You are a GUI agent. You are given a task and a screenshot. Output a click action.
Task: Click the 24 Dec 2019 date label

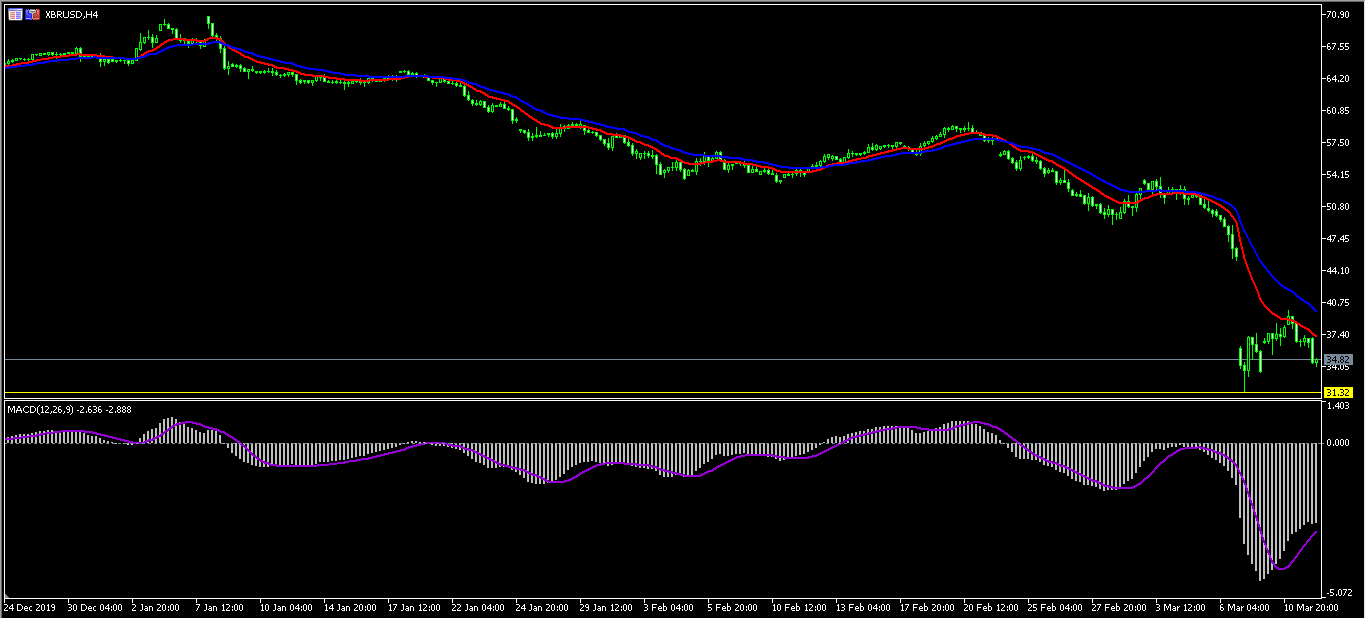[30, 607]
